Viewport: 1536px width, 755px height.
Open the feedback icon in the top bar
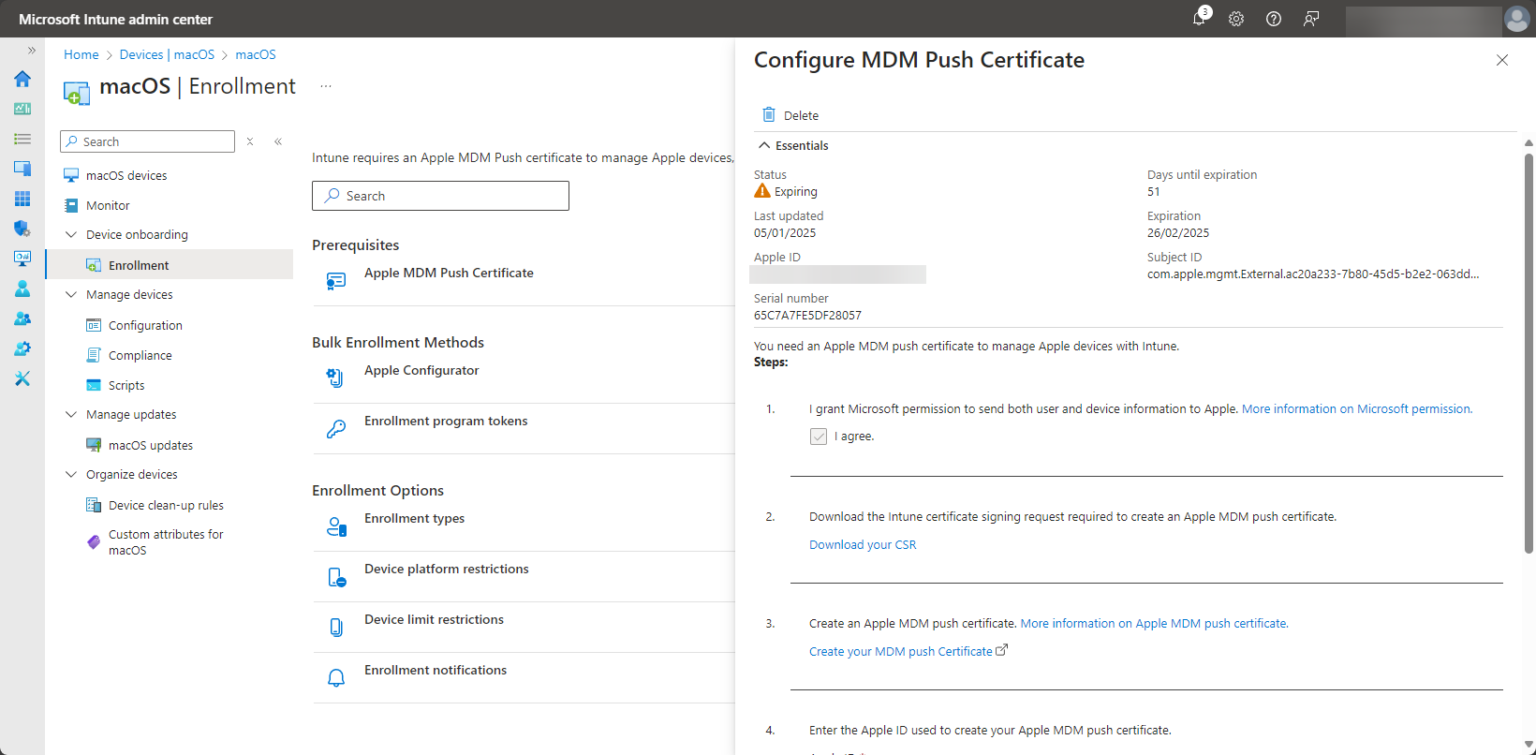[1311, 19]
